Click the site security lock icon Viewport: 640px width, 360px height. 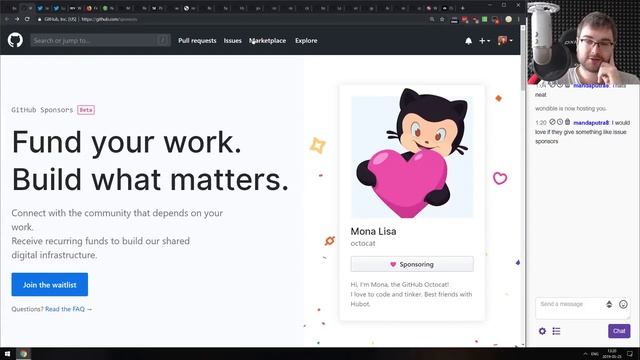click(x=39, y=19)
